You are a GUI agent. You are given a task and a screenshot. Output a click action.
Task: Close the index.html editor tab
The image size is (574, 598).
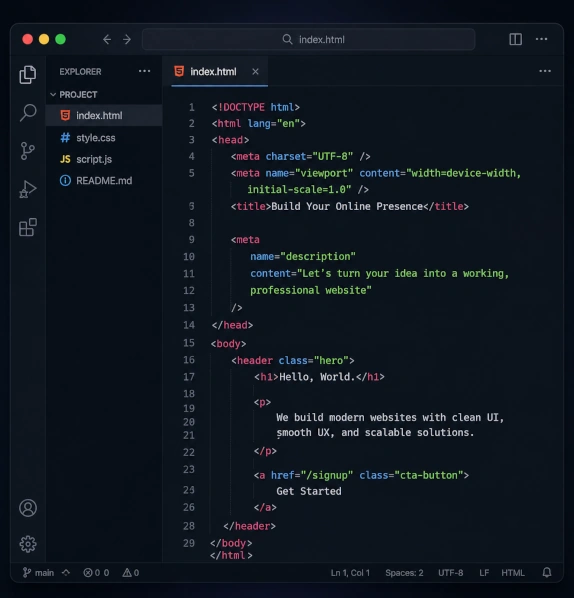tap(256, 71)
